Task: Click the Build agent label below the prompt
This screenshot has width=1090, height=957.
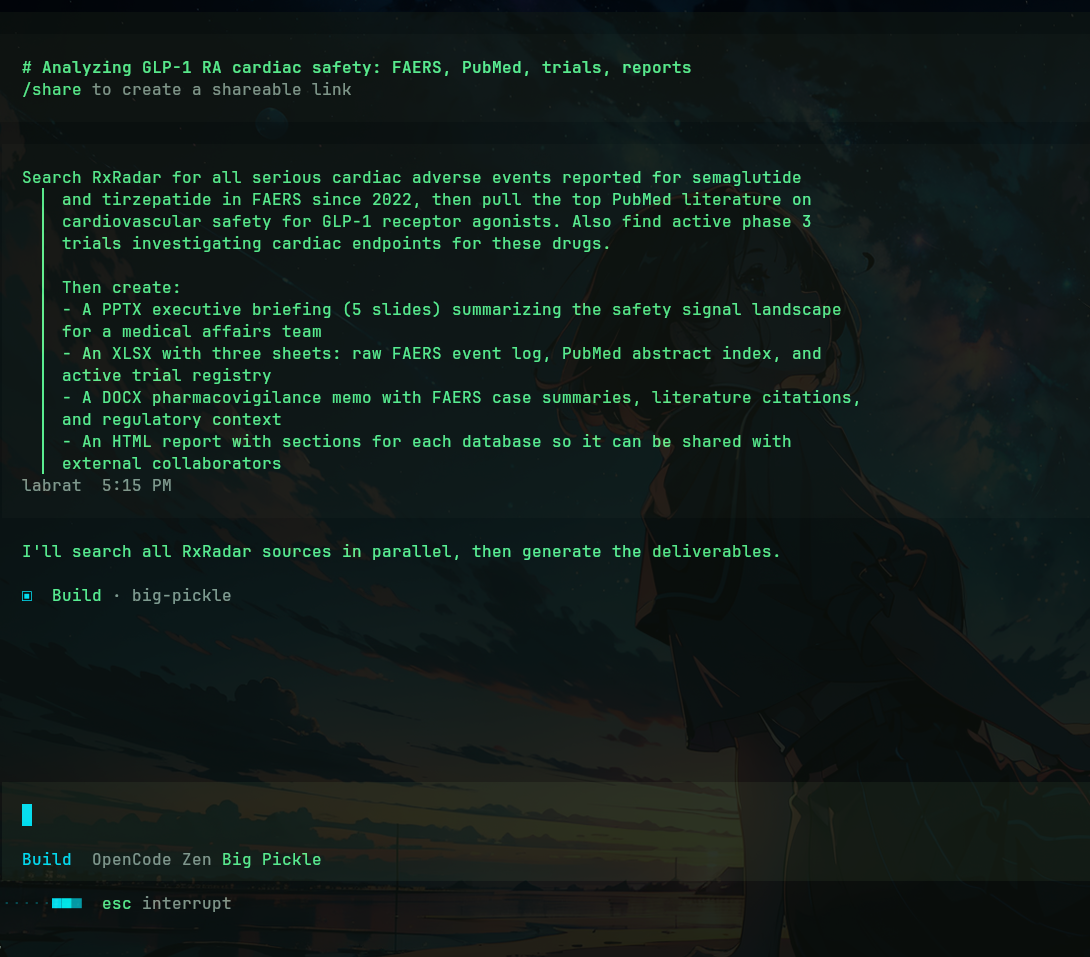Action: coord(46,859)
